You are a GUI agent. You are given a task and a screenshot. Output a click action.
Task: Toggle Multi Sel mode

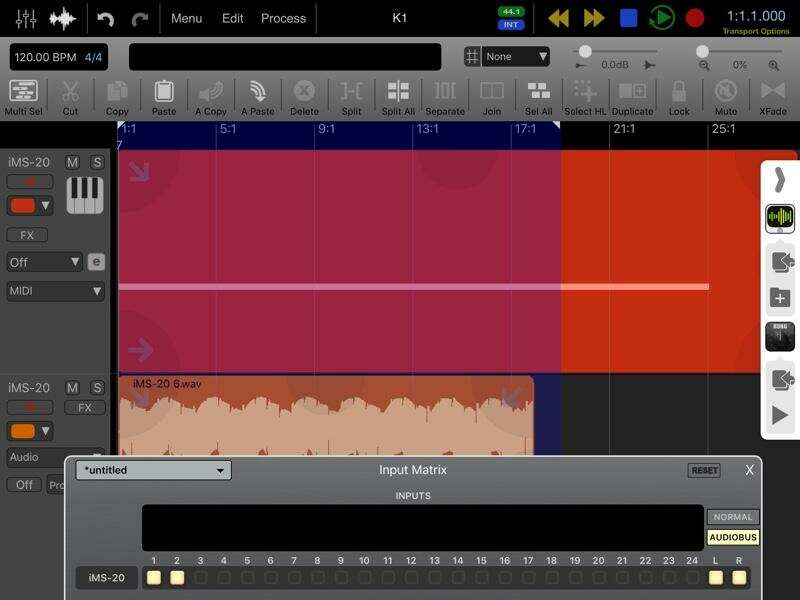pos(23,97)
